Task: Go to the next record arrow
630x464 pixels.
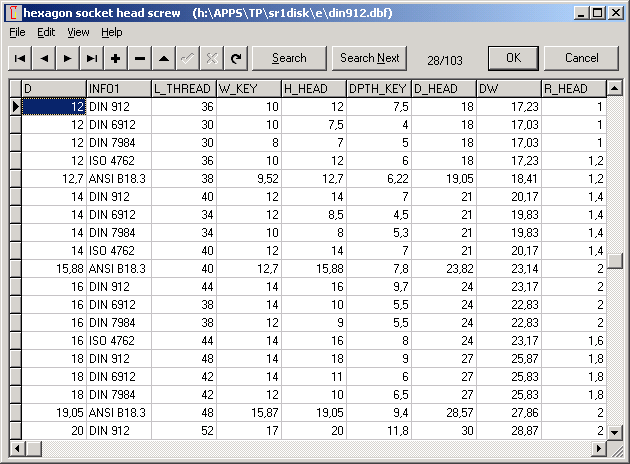Action: pyautogui.click(x=68, y=58)
